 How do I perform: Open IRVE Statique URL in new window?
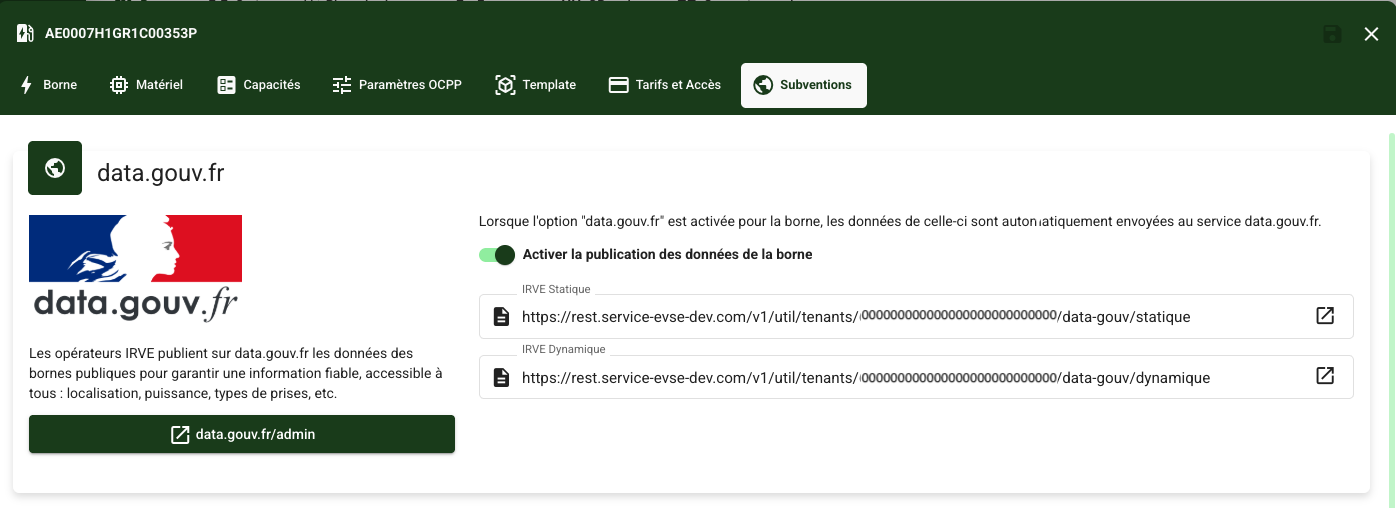(x=1325, y=316)
